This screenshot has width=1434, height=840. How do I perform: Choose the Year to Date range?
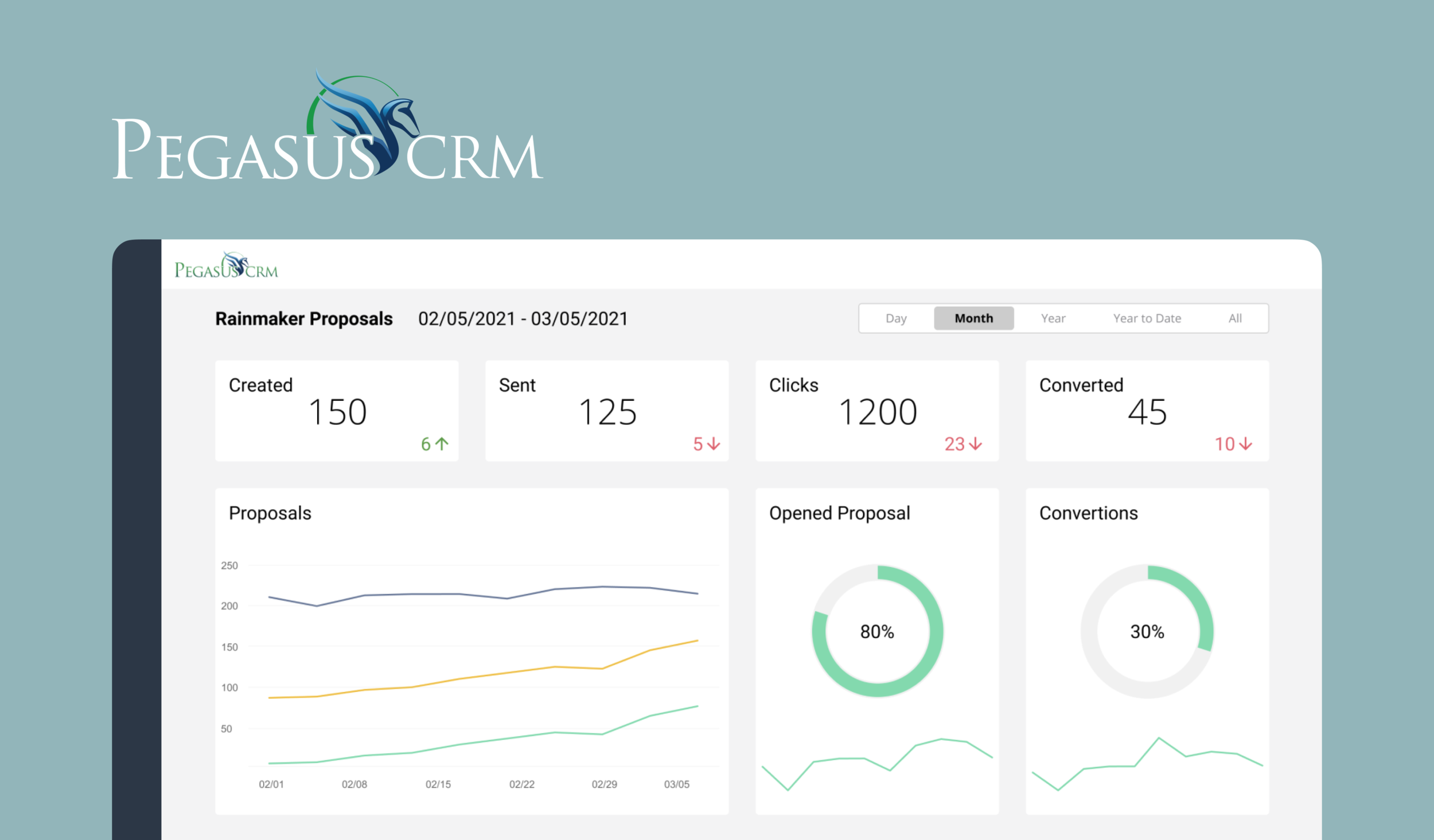pyautogui.click(x=1147, y=318)
